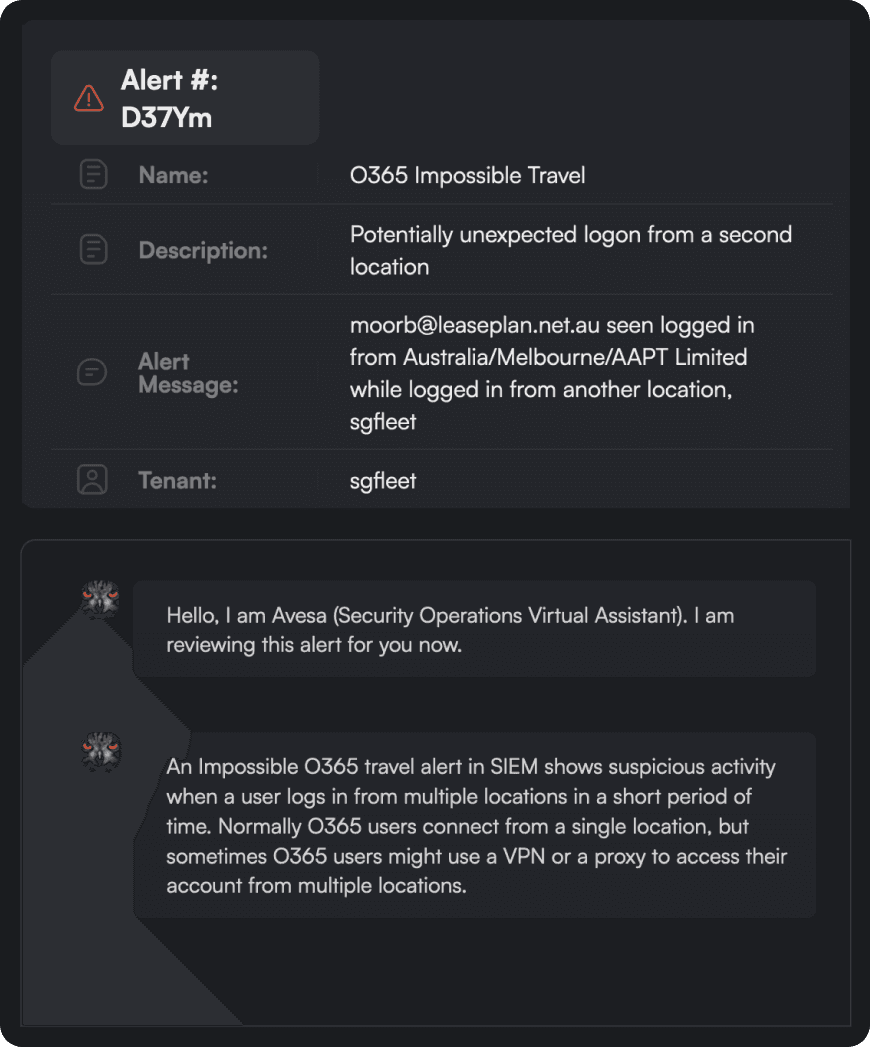Viewport: 870px width, 1048px height.
Task: Click the owl avatar beside the Avesa greeting
Action: 100,600
